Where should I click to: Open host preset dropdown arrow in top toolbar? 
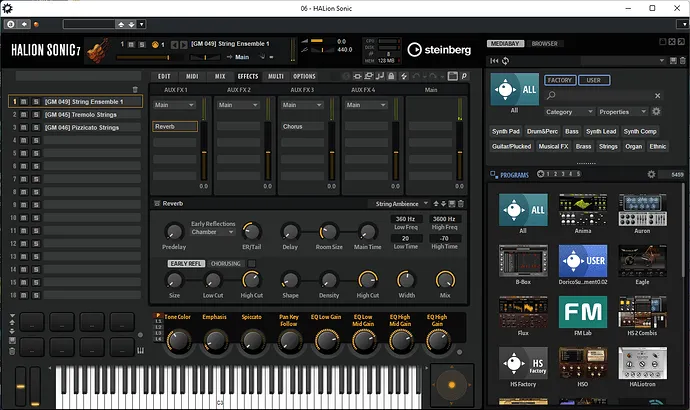tap(141, 24)
